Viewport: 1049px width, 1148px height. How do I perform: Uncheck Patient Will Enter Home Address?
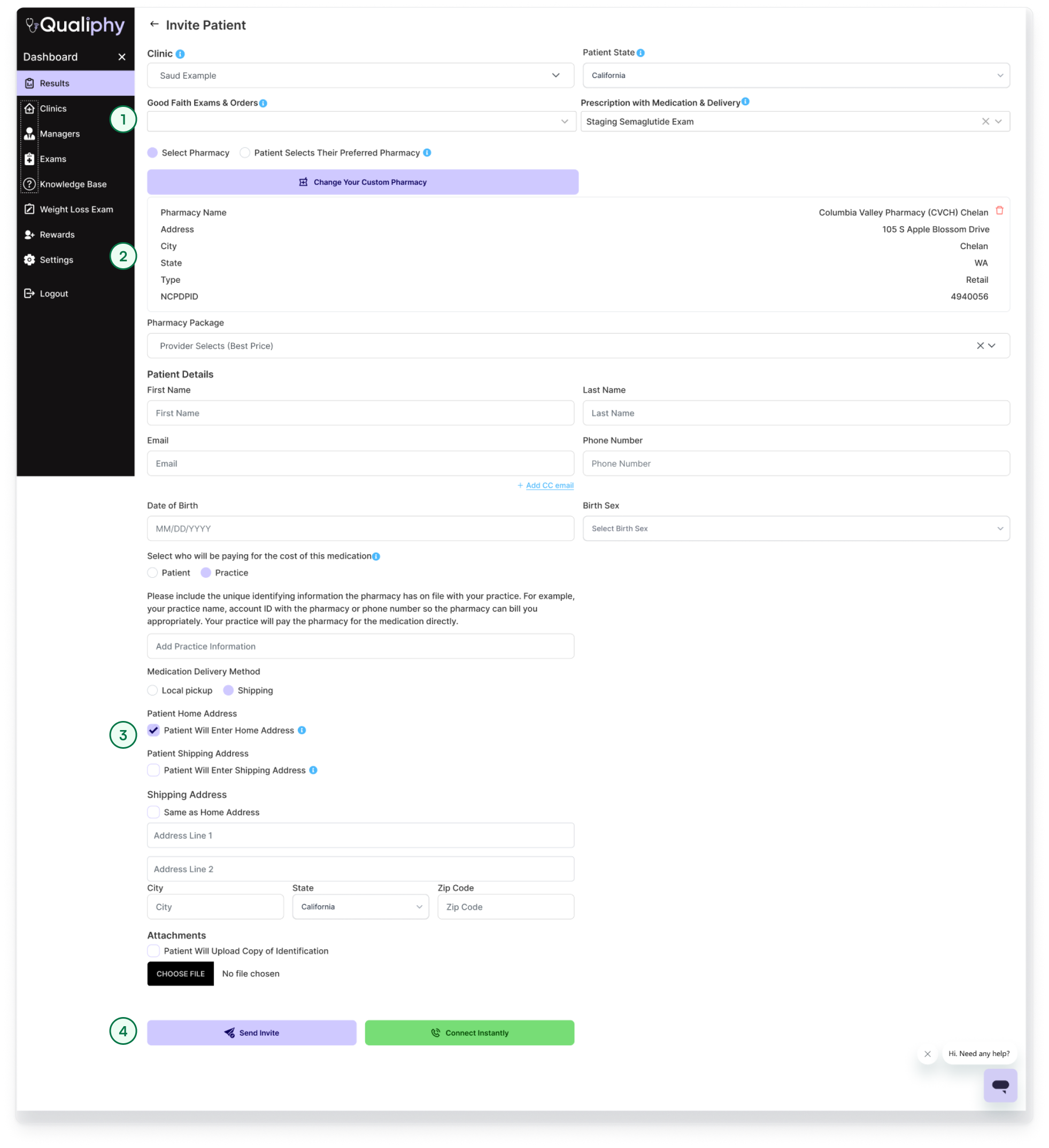click(153, 730)
